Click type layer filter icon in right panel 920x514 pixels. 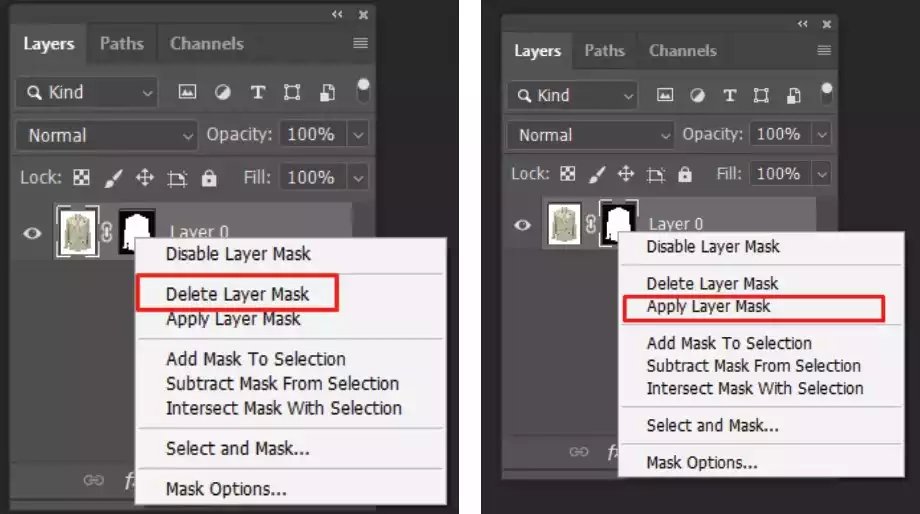729,95
